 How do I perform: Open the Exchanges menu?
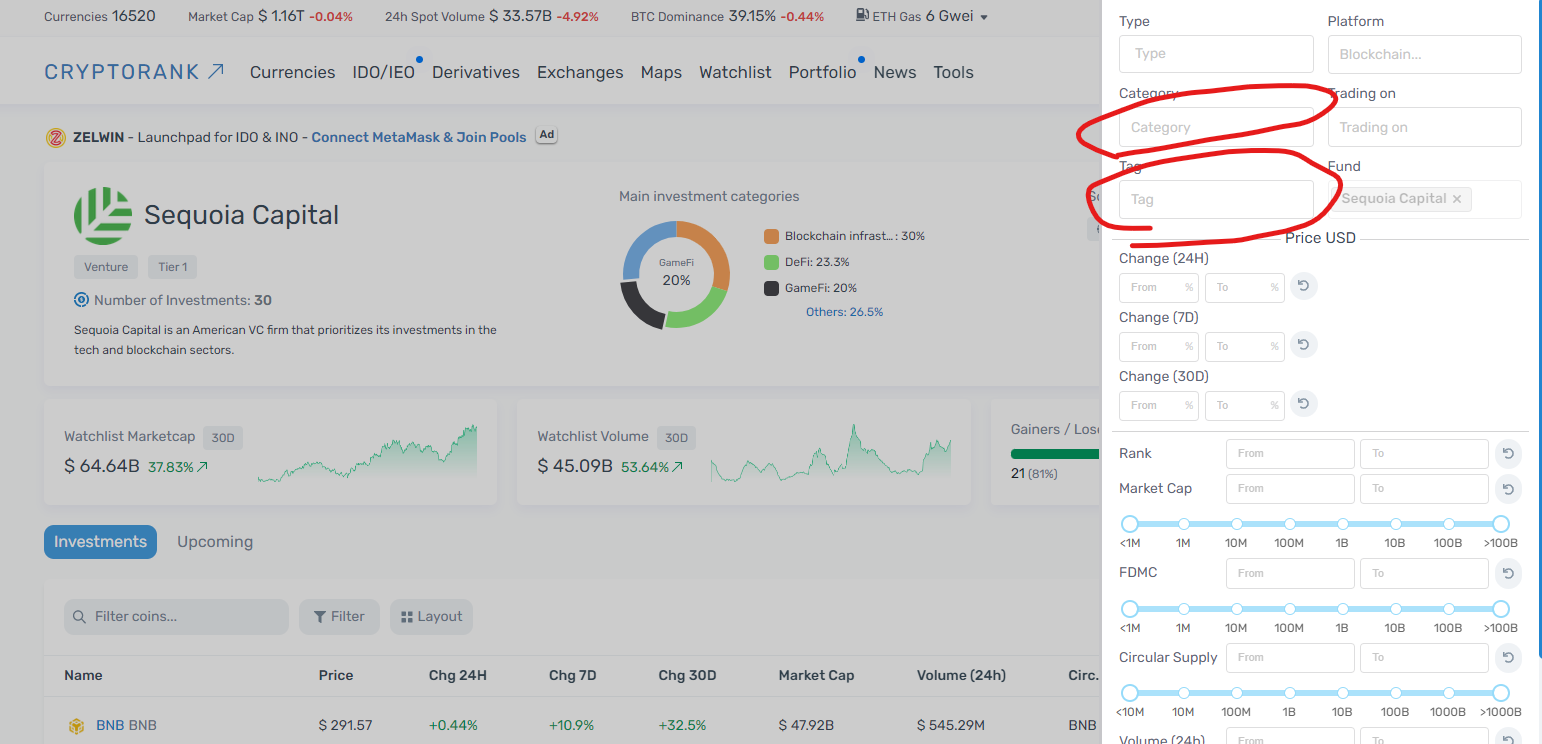point(580,72)
